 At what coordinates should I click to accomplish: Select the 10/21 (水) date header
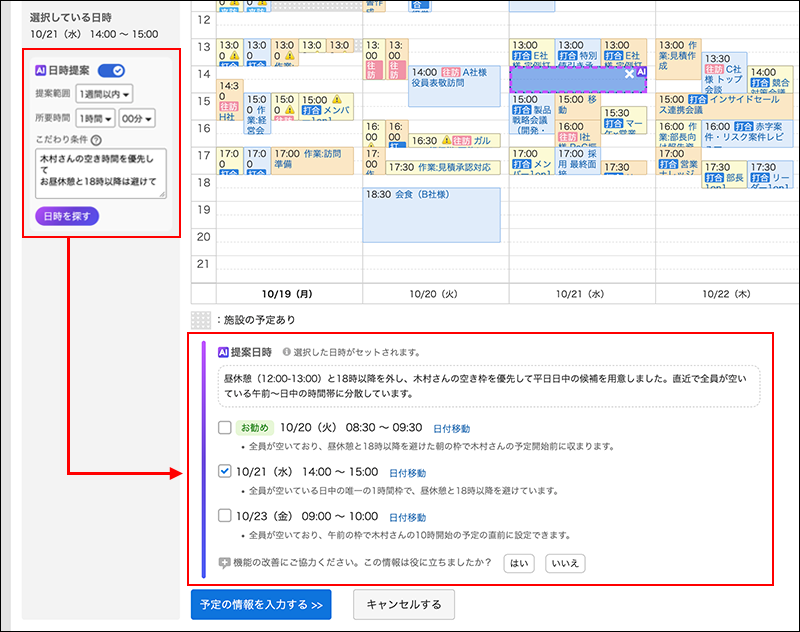(580, 294)
